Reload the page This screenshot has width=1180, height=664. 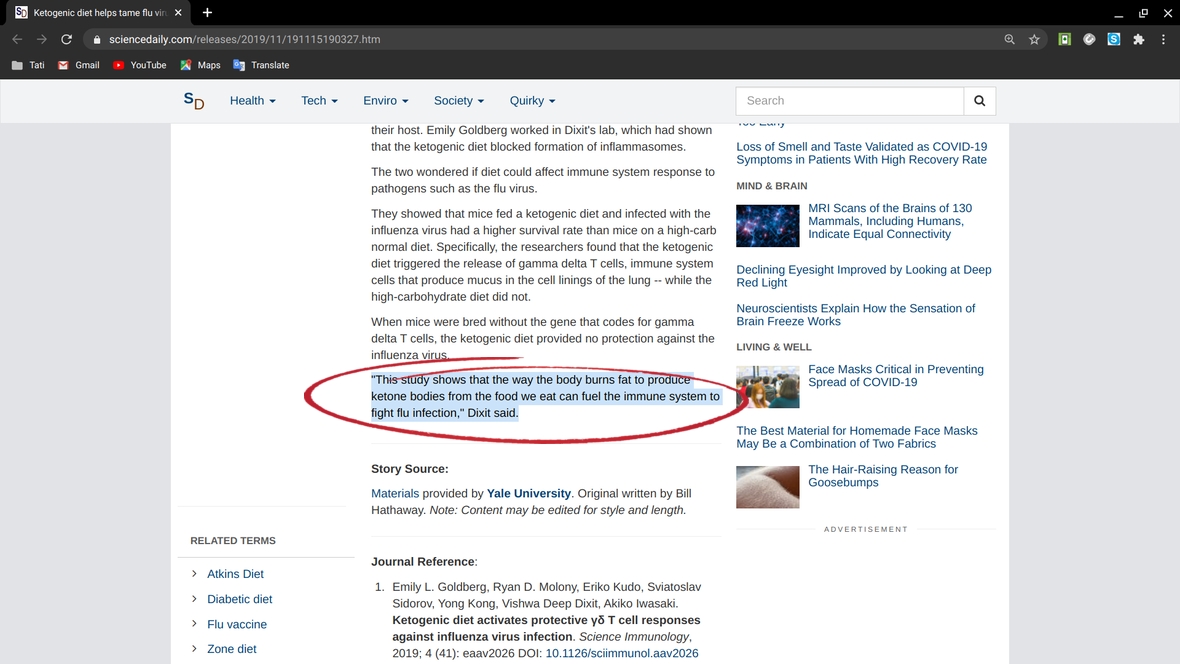click(x=66, y=40)
